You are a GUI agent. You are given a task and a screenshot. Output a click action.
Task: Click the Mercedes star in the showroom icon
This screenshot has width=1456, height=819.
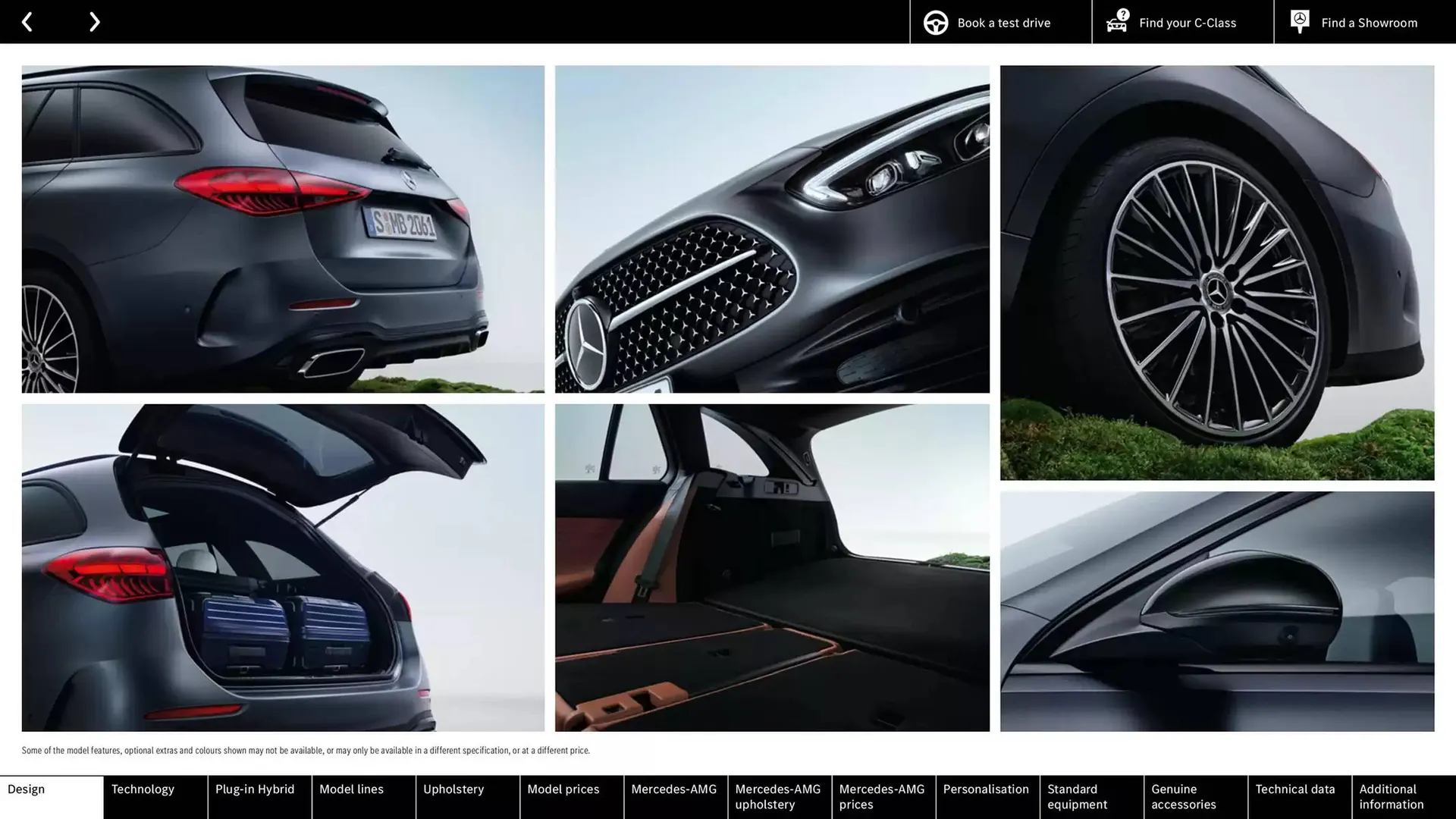(1299, 19)
